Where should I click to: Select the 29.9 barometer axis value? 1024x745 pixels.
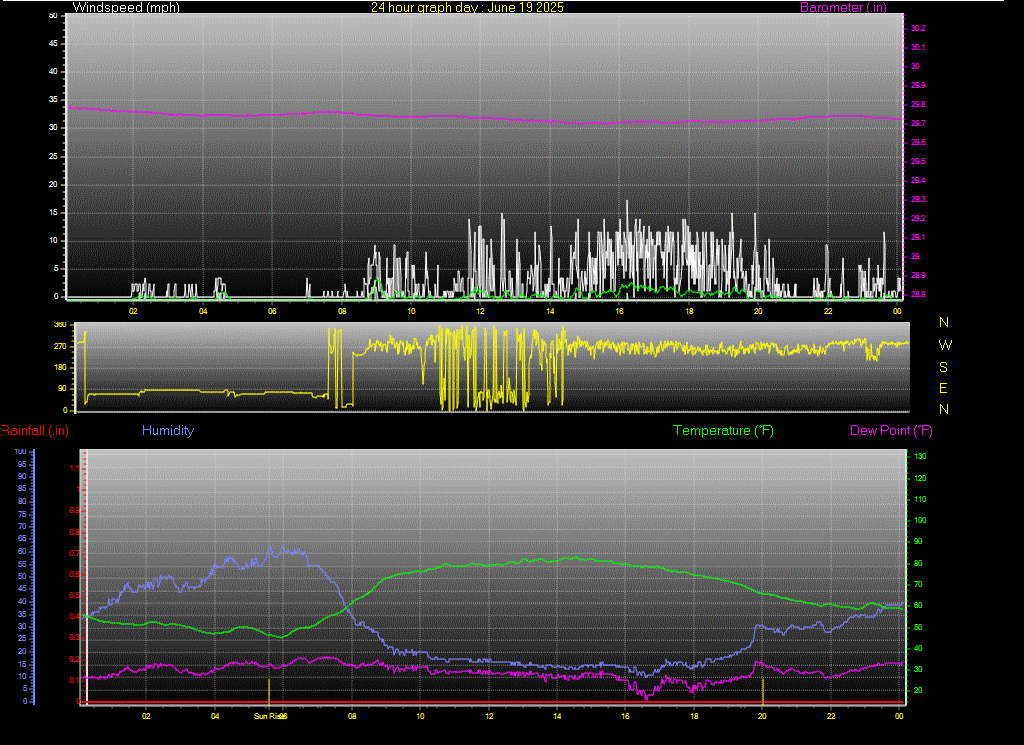coord(918,85)
